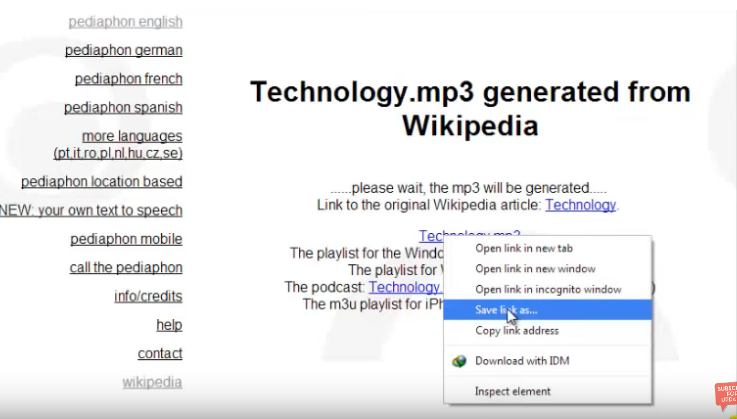Select 'Open link in new tab'
The height and width of the screenshot is (419, 737).
click(523, 248)
